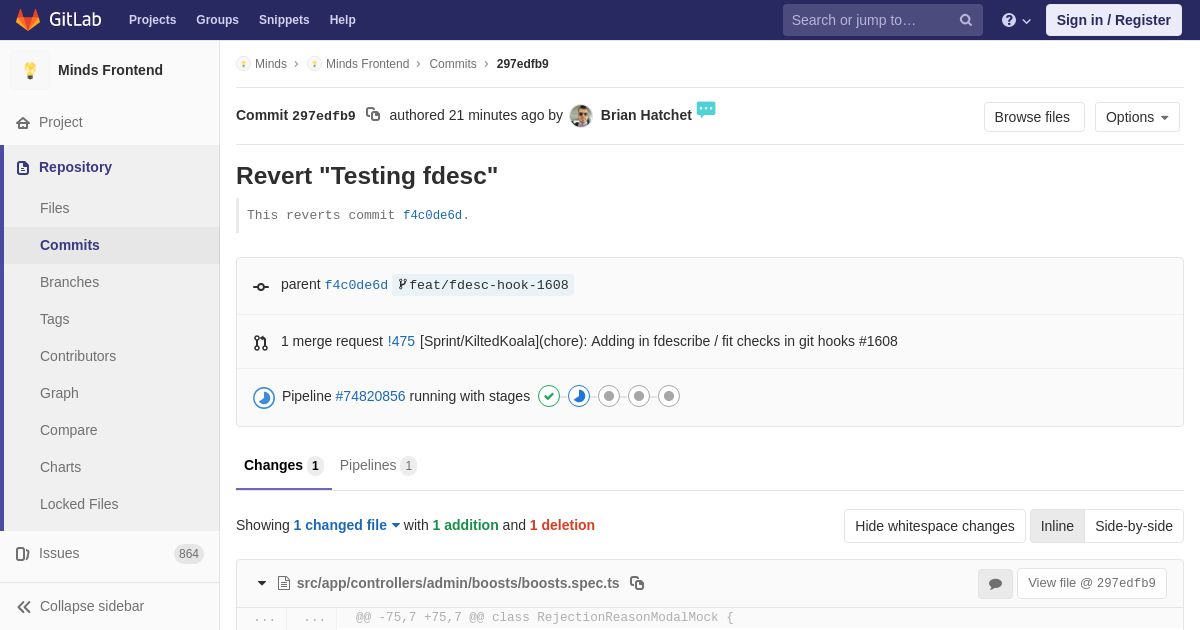
Task: Open Projects in the top navigation
Action: point(152,20)
